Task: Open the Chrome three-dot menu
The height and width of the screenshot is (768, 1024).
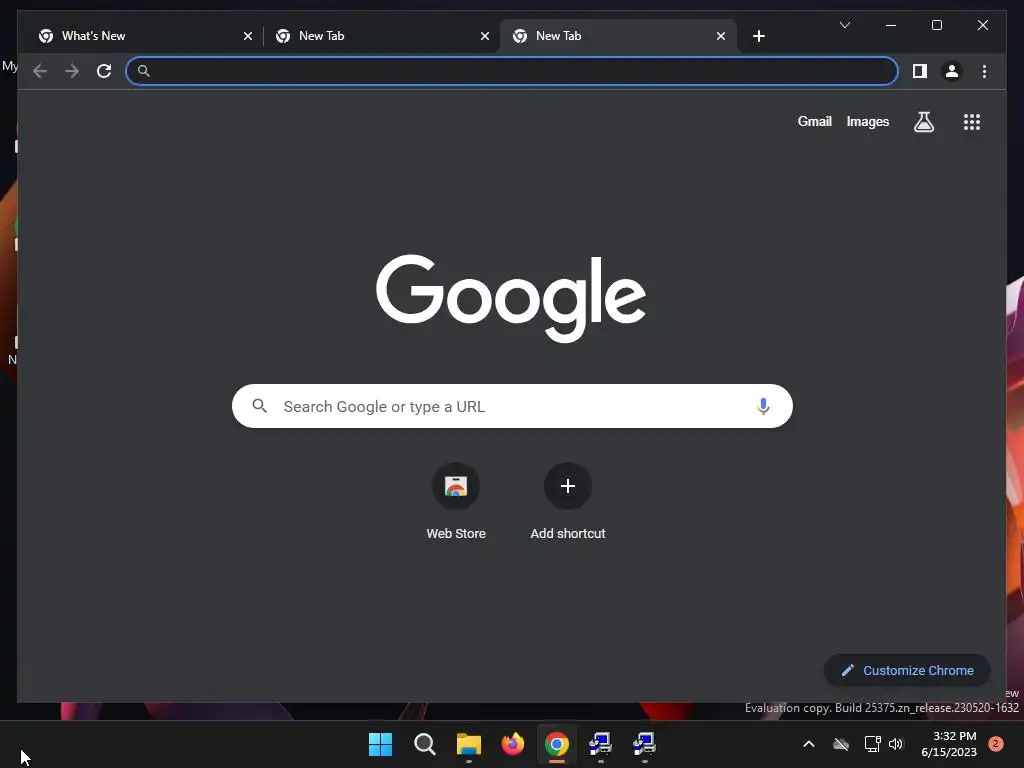Action: [x=984, y=71]
